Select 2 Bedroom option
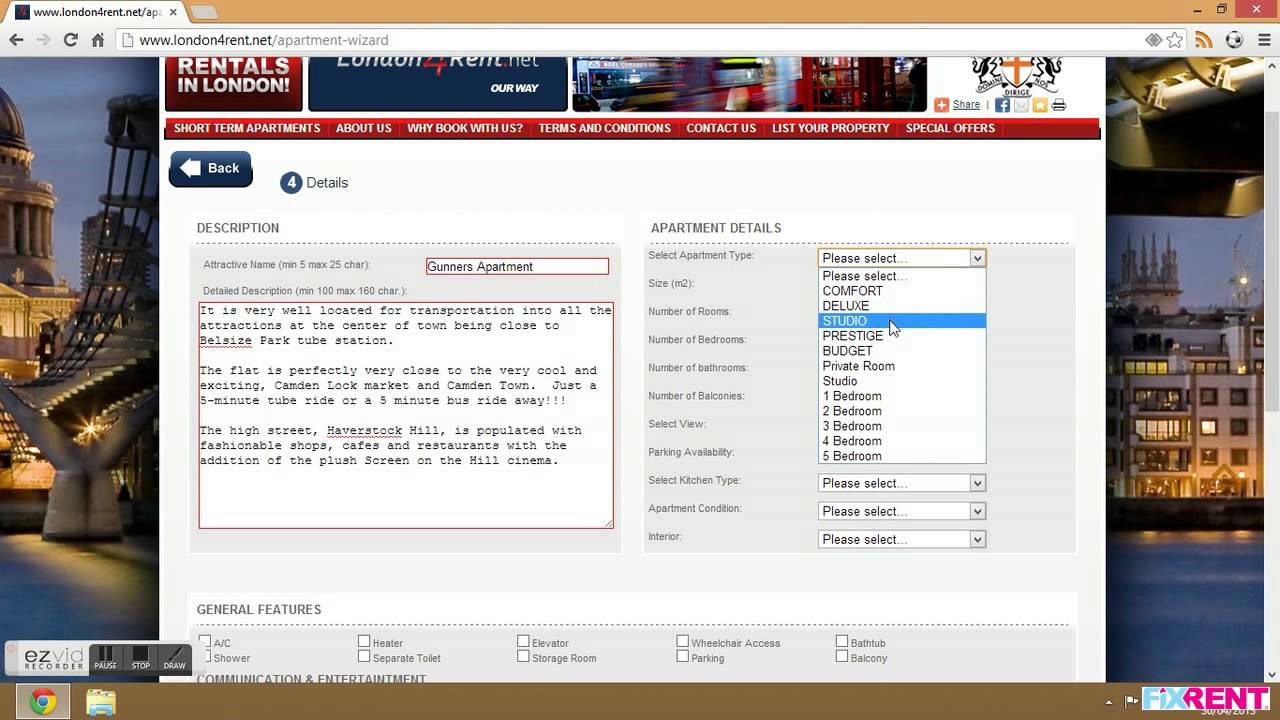 [902, 411]
